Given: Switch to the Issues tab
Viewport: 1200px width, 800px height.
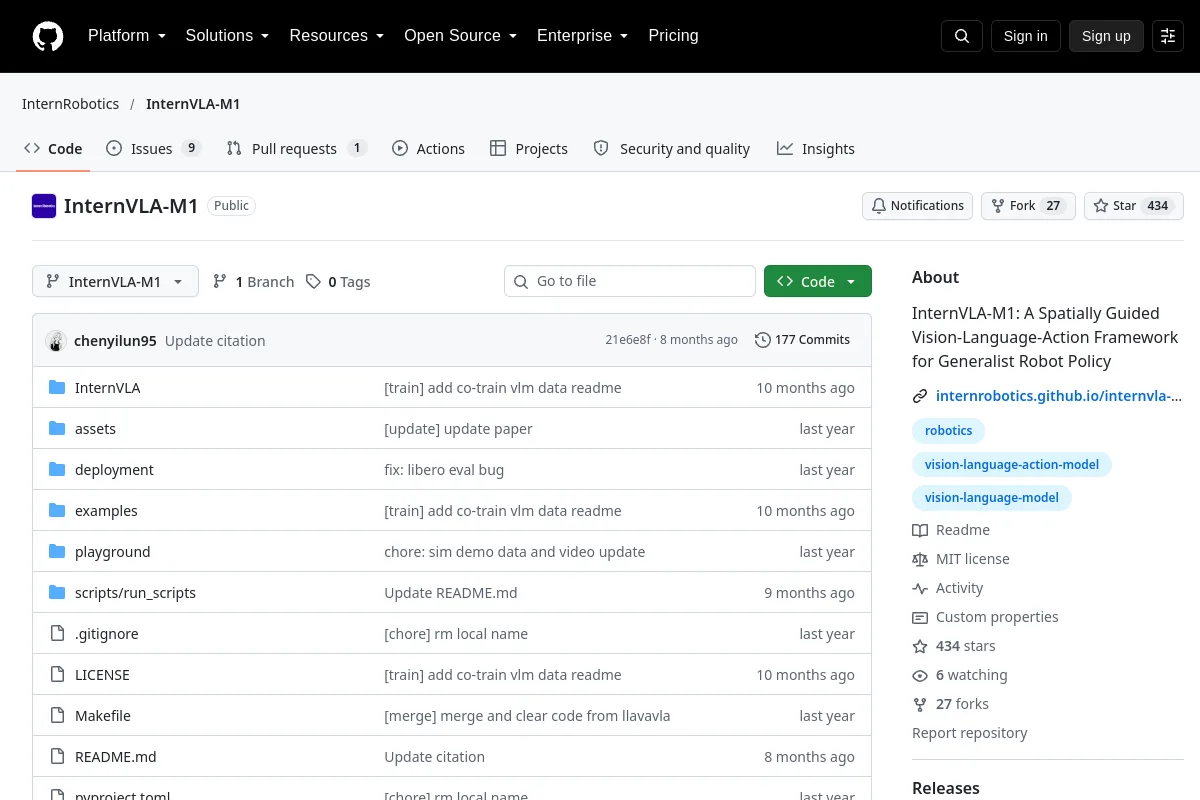Looking at the screenshot, I should click(x=154, y=149).
